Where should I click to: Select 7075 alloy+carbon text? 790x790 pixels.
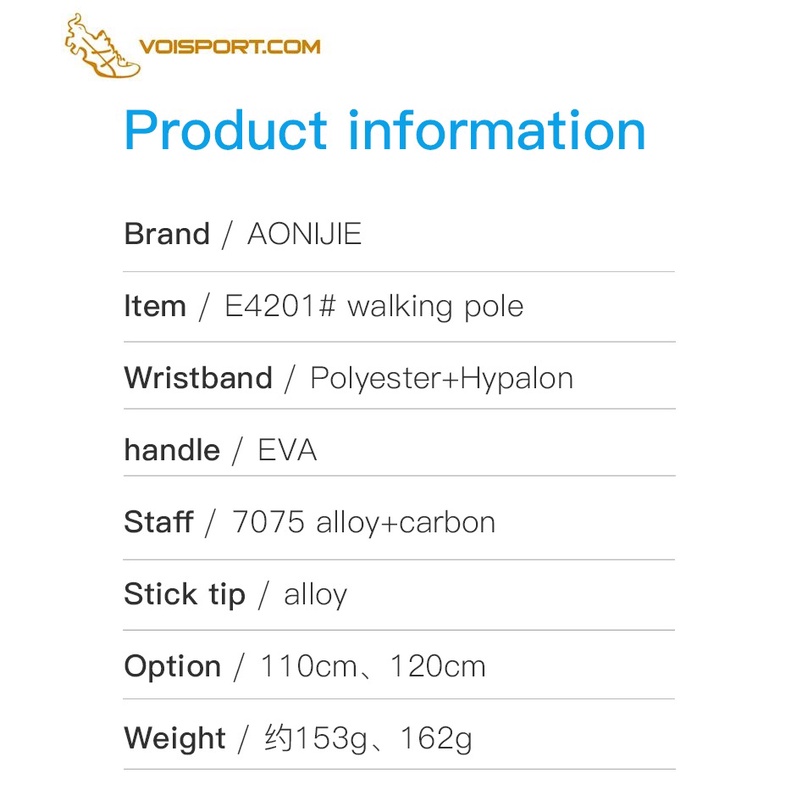[x=364, y=523]
